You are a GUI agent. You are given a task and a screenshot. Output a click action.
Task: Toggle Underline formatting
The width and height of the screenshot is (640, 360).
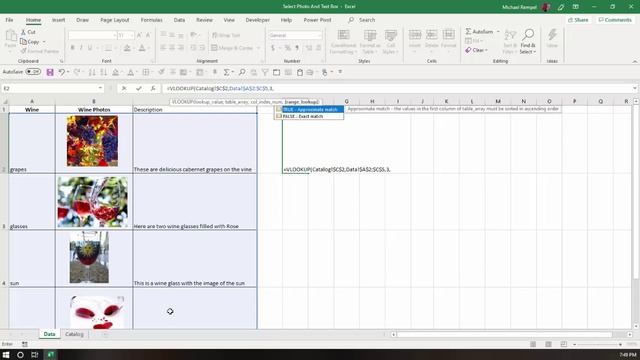pyautogui.click(x=90, y=48)
